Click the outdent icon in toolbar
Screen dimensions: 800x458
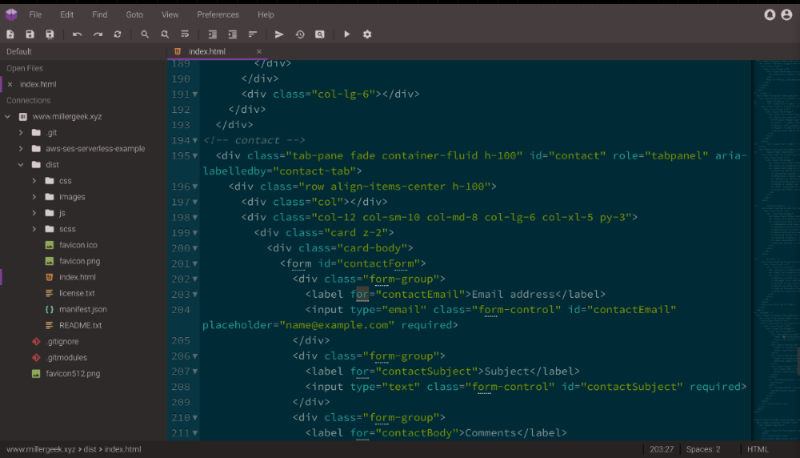[x=233, y=34]
